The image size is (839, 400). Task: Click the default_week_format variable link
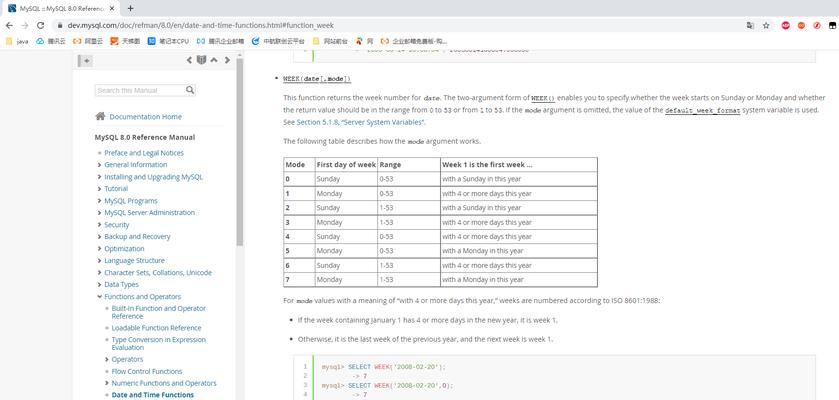(703, 110)
